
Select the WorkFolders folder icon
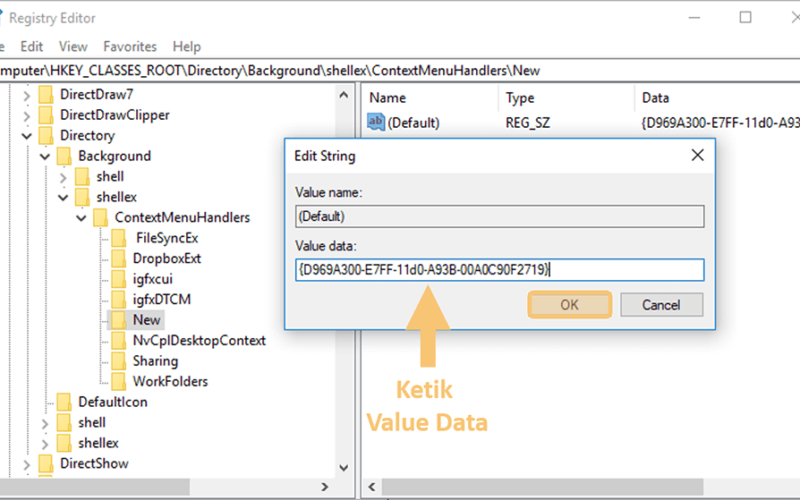118,381
